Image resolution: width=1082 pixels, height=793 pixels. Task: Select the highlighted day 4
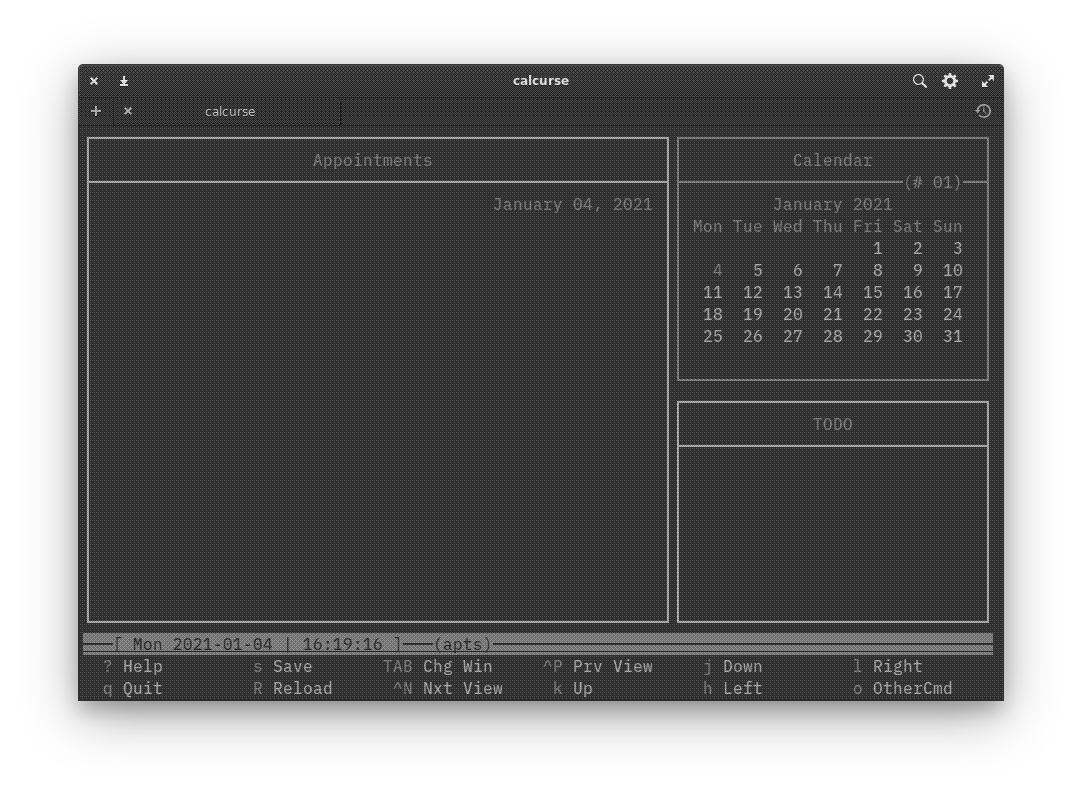point(717,271)
